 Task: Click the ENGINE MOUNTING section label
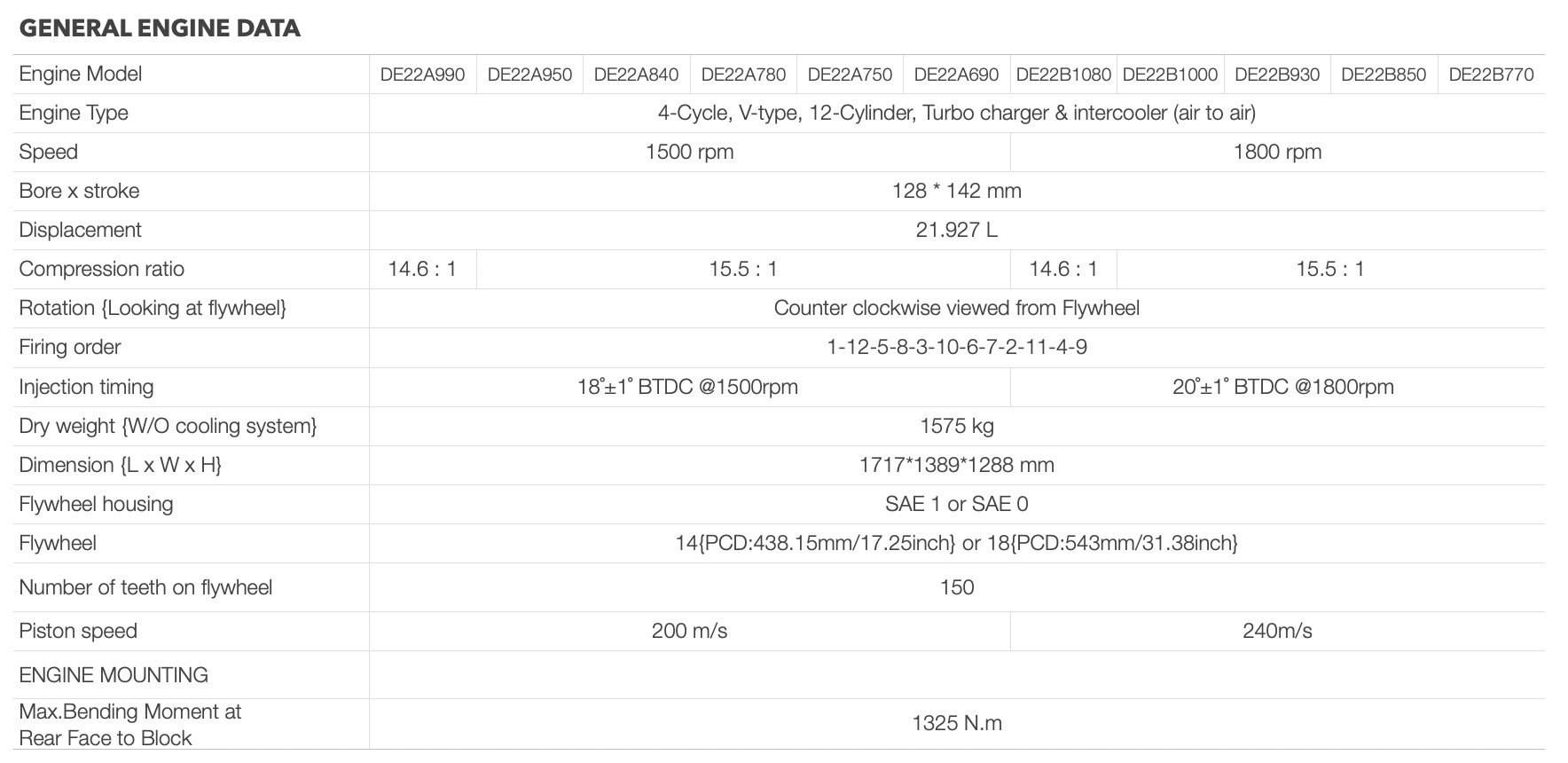coord(114,675)
